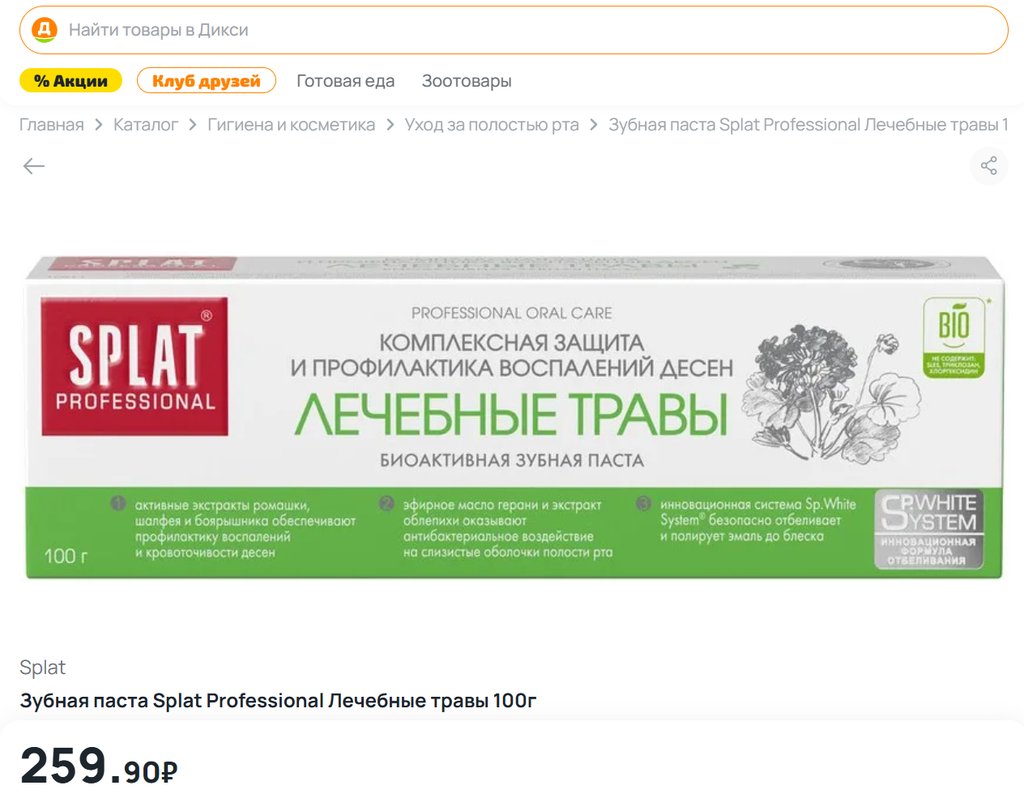Share this product via share icon
The image size is (1024, 794).
point(988,166)
